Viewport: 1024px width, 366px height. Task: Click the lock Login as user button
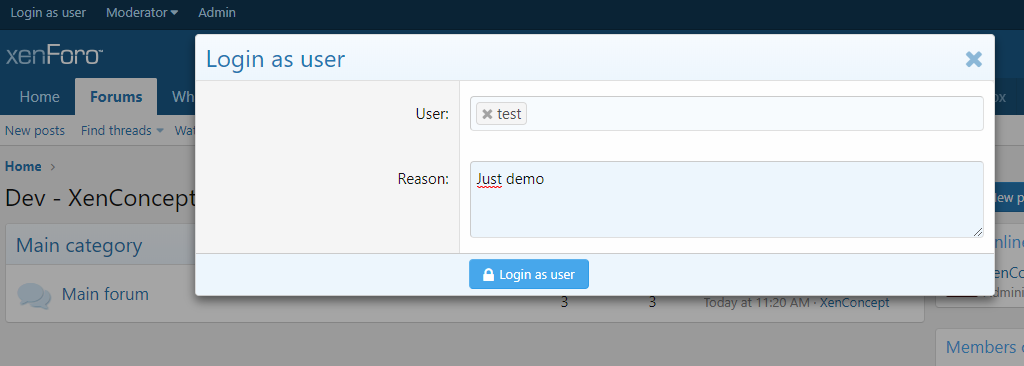(x=529, y=274)
